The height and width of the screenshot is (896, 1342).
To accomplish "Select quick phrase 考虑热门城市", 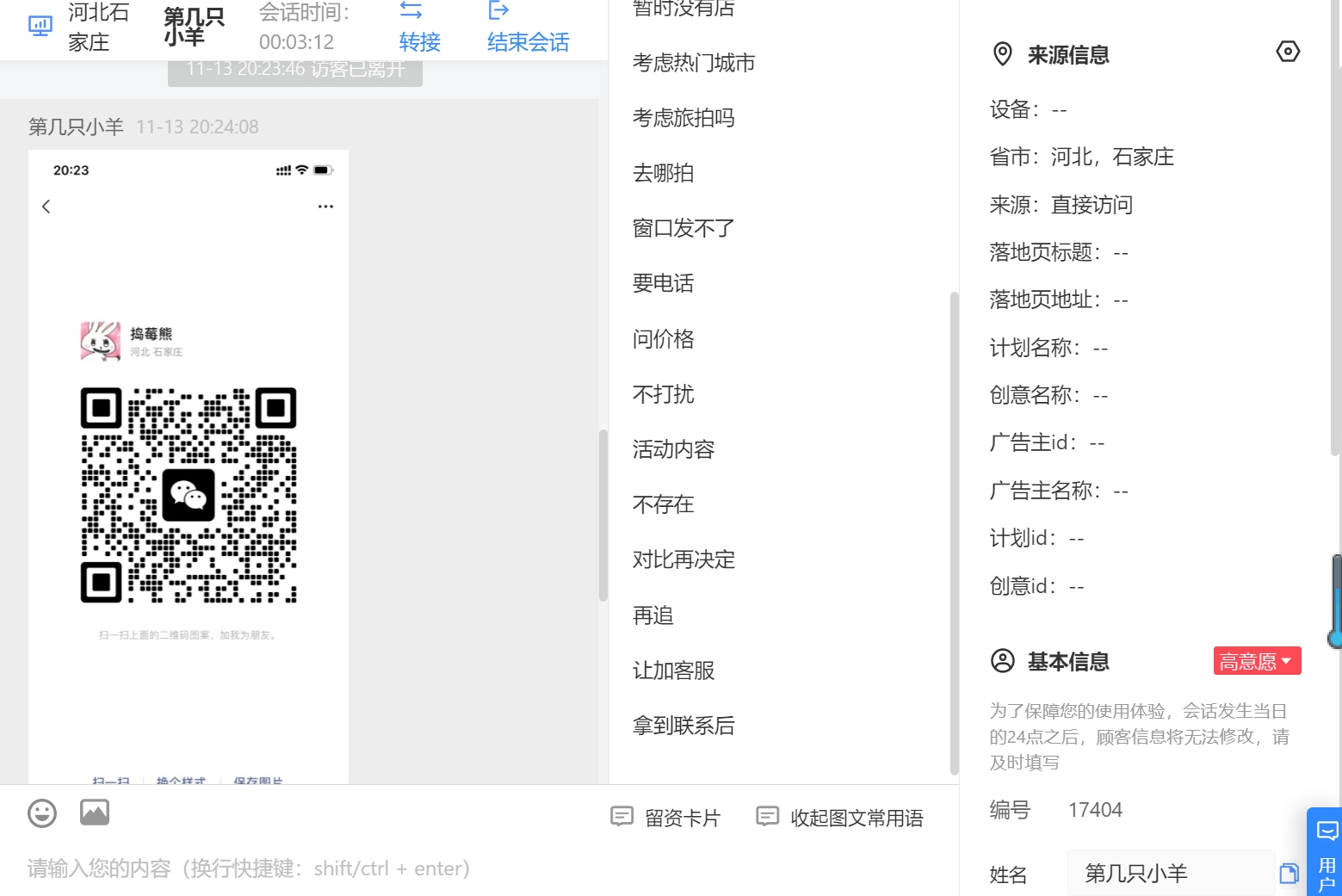I will click(x=694, y=63).
